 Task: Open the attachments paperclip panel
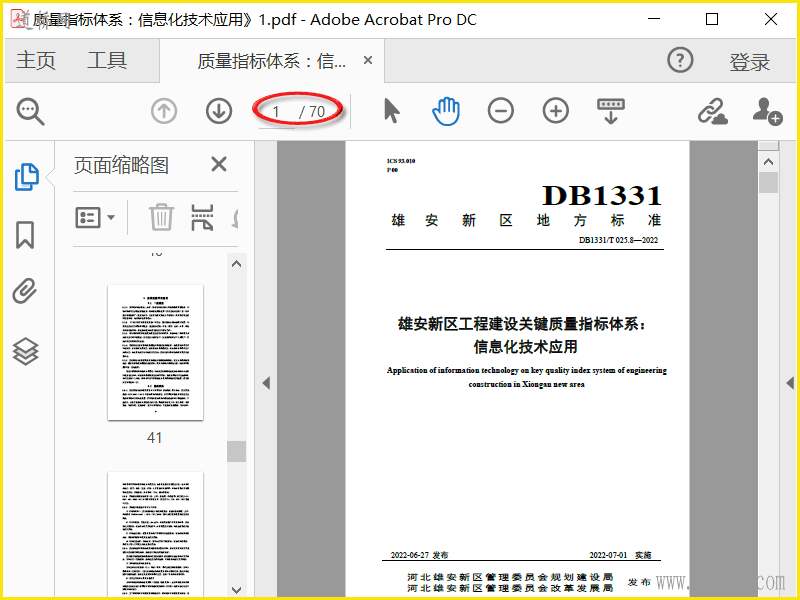pos(25,291)
